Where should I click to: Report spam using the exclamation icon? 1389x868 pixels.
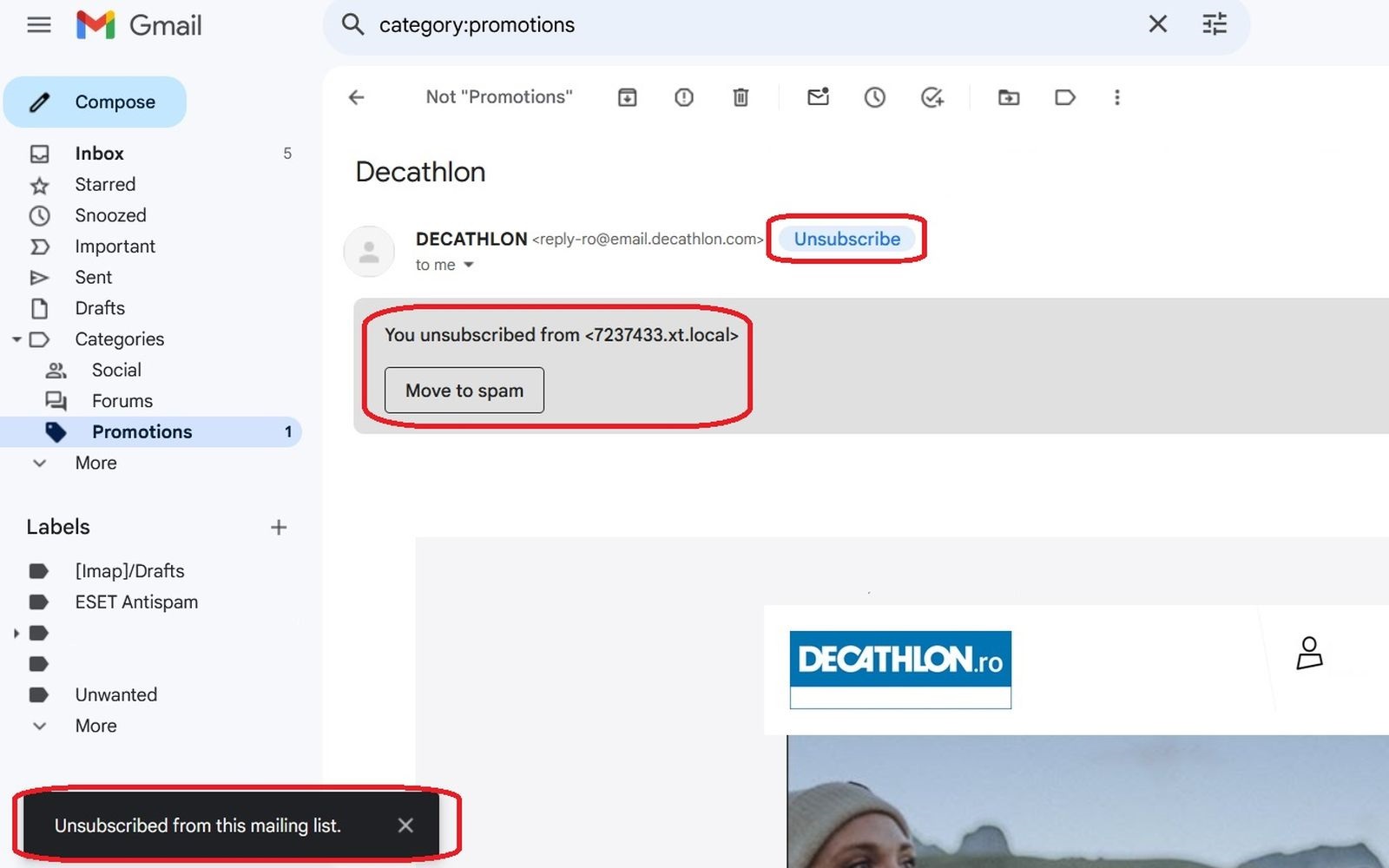[x=684, y=97]
